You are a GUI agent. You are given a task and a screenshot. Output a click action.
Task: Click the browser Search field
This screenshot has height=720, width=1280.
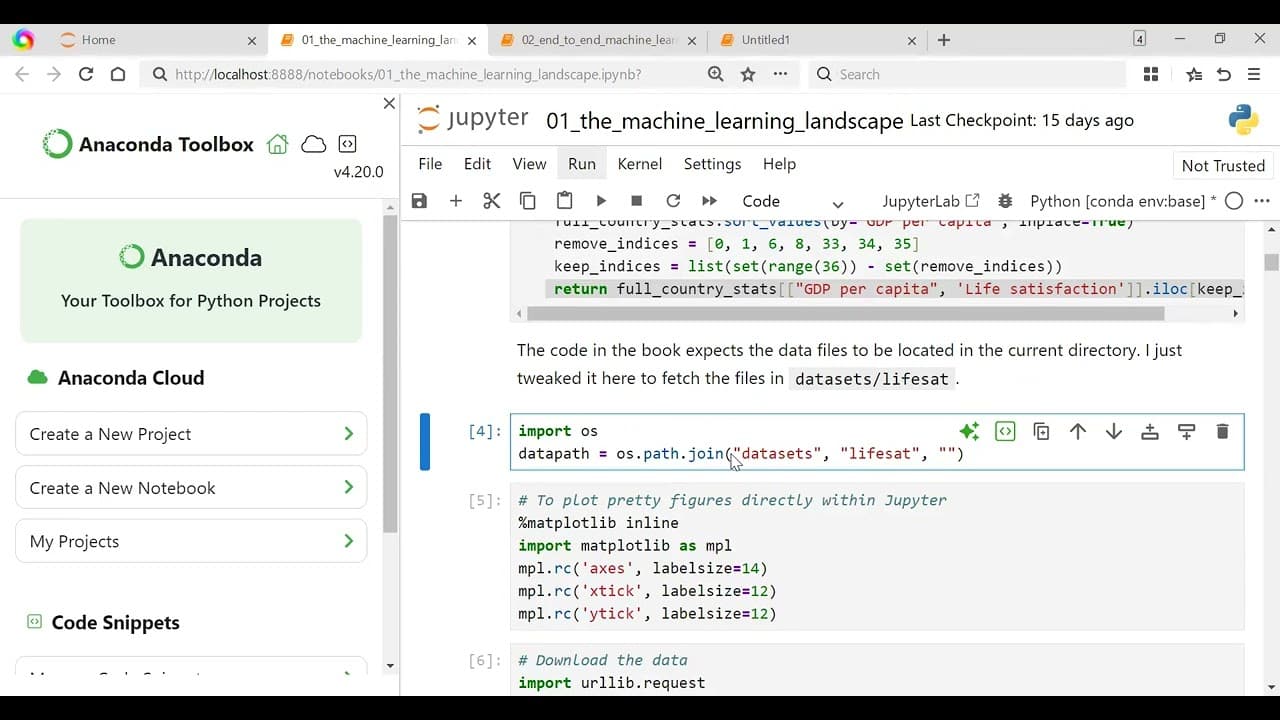point(966,74)
